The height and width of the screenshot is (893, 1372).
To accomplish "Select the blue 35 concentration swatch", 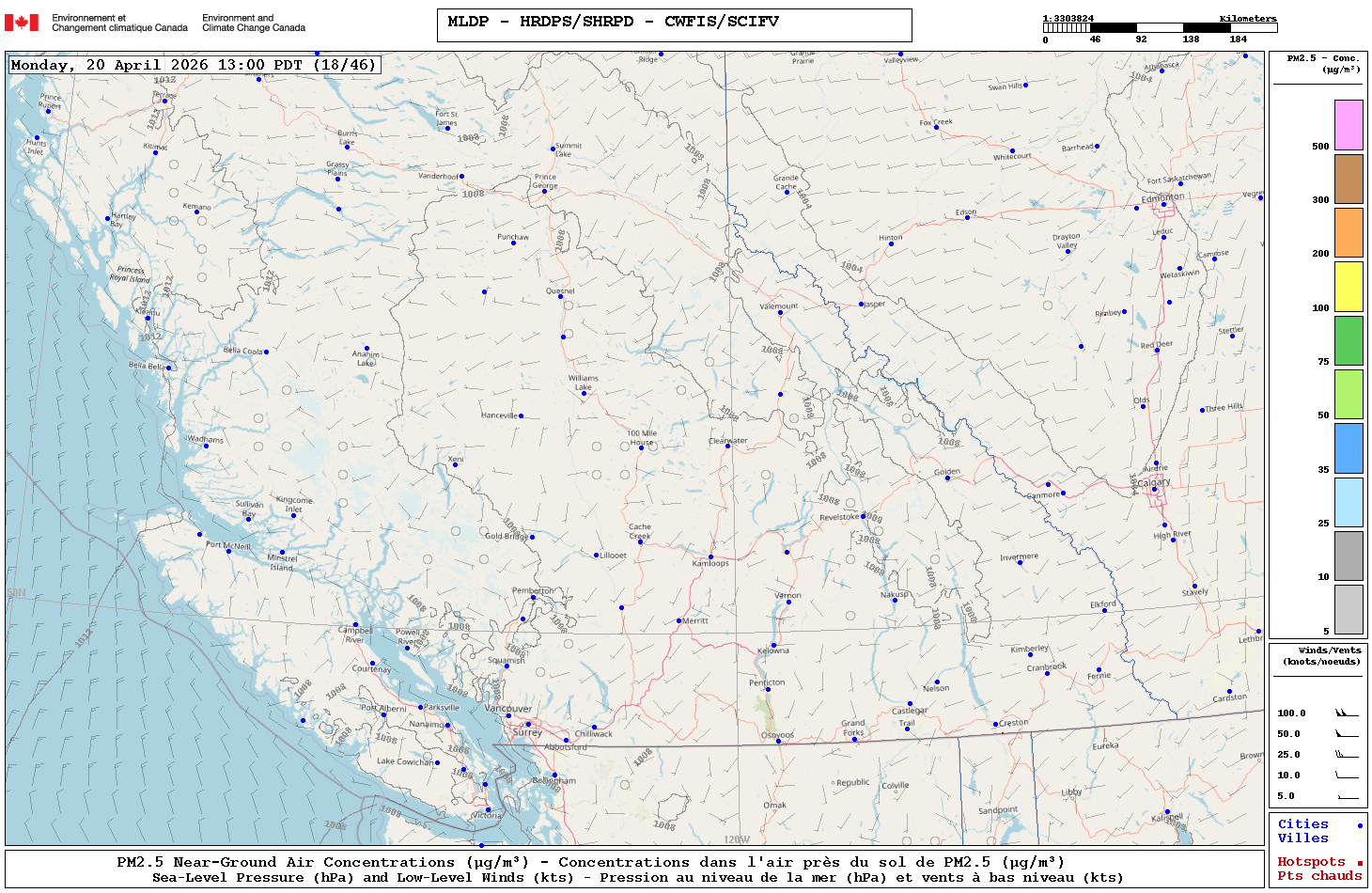I will (x=1349, y=448).
